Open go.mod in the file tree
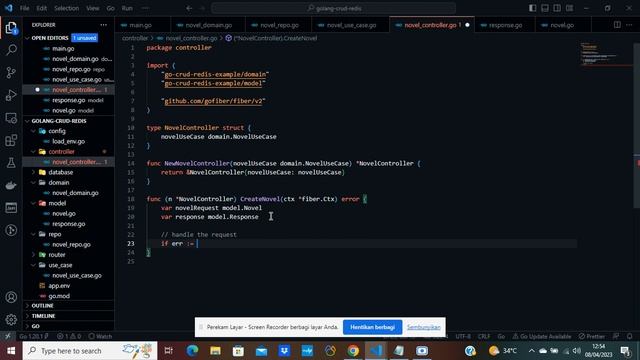The width and height of the screenshot is (640, 360). point(59,296)
